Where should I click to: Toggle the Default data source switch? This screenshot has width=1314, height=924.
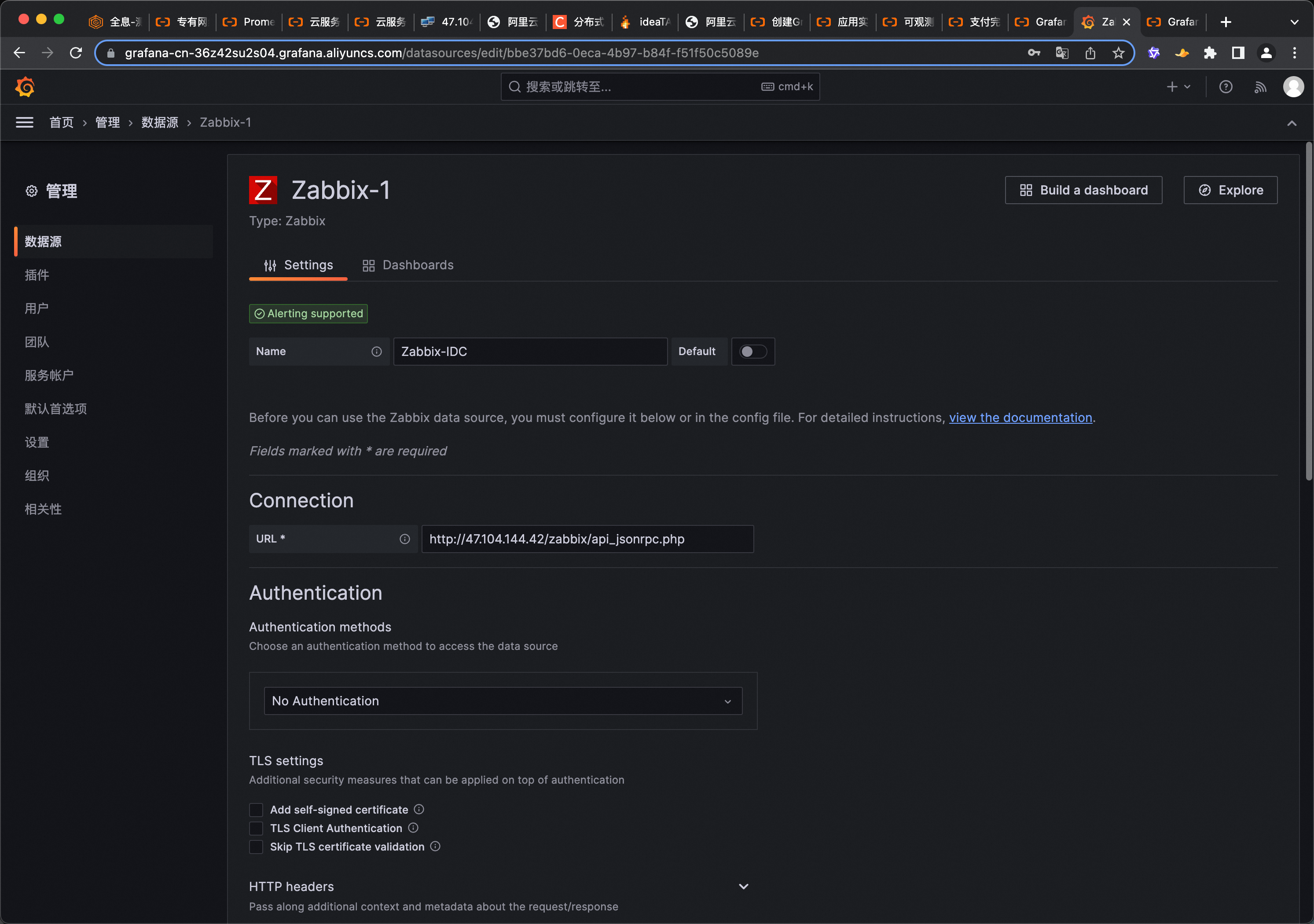click(x=752, y=351)
